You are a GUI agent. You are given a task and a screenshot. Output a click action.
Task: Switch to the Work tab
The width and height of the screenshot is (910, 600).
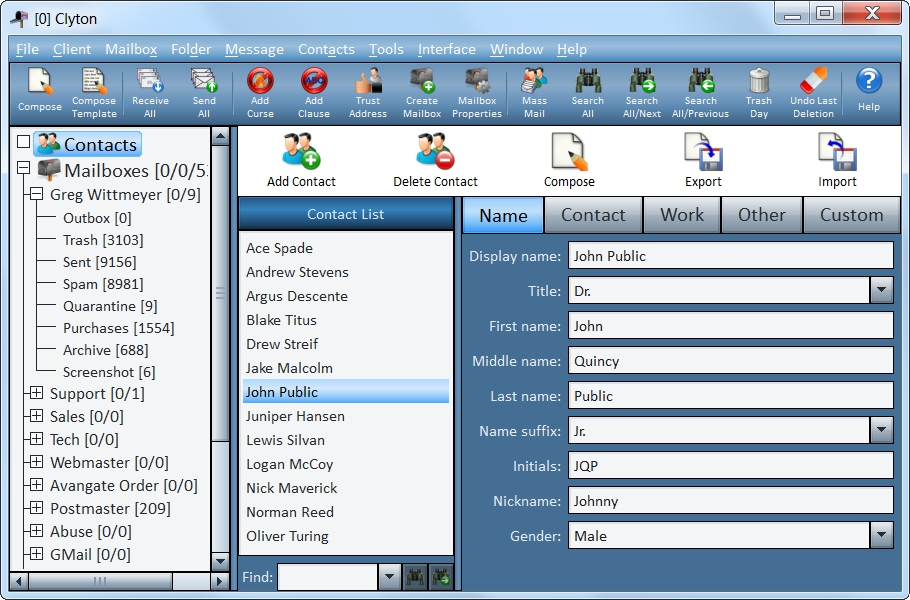682,215
